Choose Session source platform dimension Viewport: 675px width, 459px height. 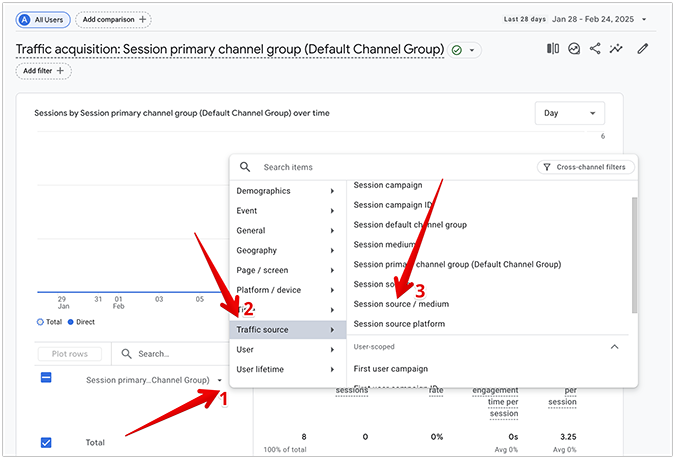(399, 324)
